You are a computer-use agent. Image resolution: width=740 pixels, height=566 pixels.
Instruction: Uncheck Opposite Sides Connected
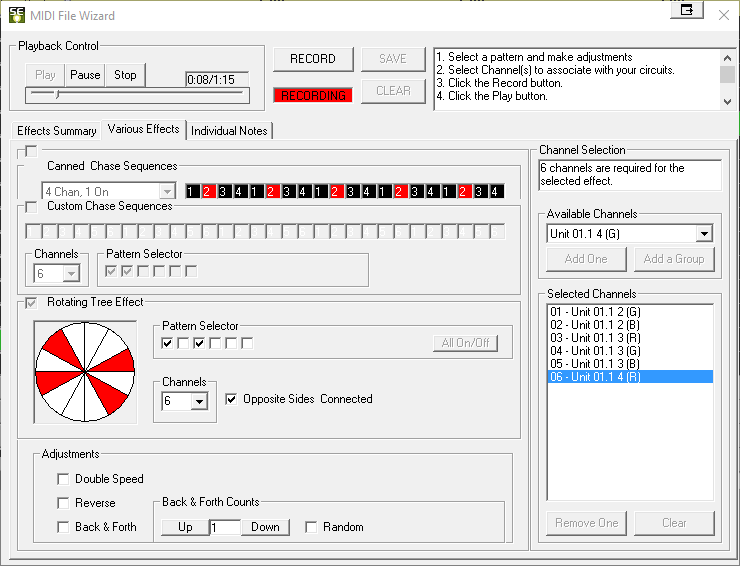pyautogui.click(x=231, y=399)
